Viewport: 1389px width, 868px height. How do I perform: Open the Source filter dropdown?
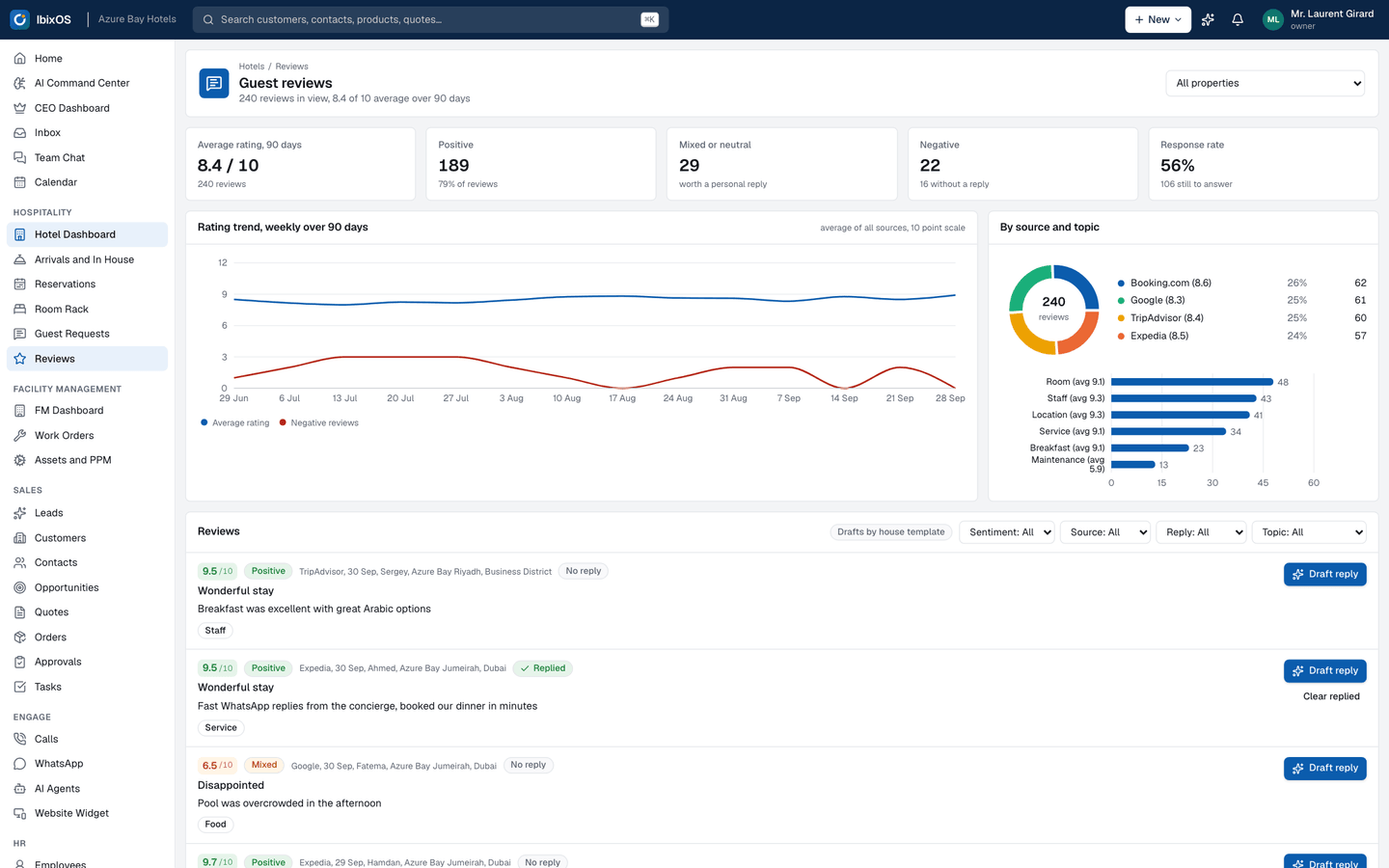[1105, 532]
